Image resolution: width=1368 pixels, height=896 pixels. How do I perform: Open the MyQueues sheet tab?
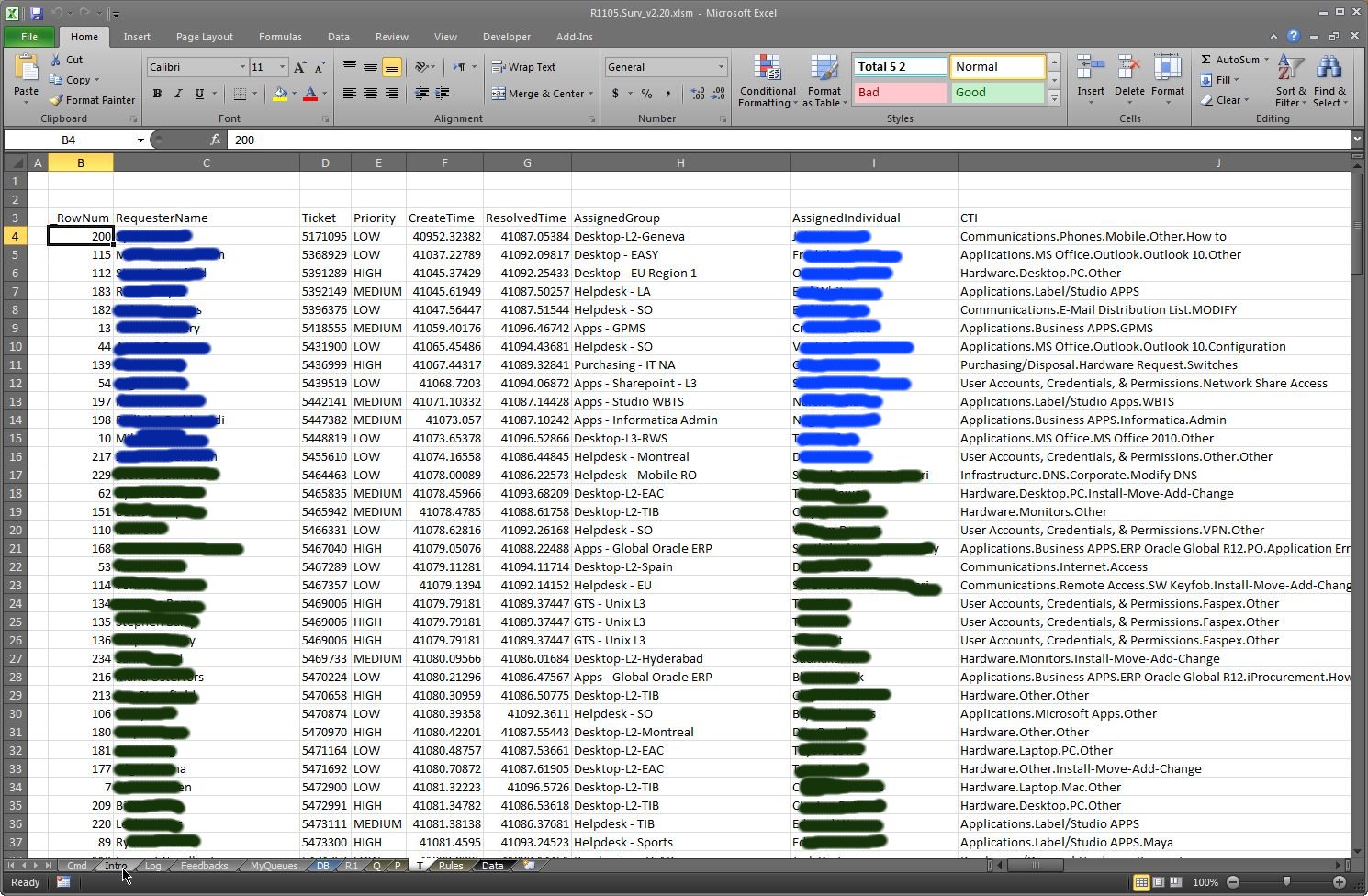(274, 866)
